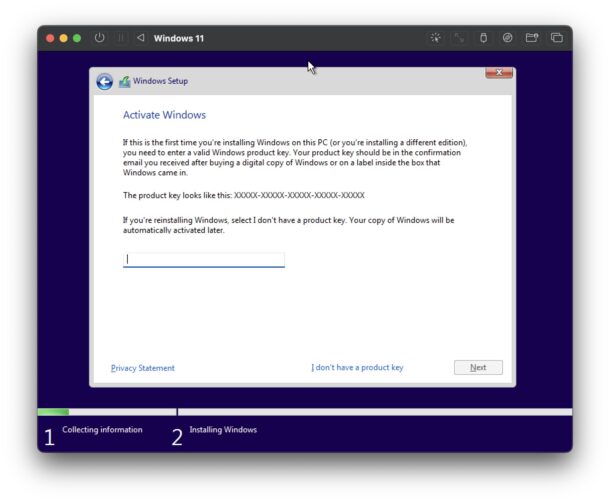Maximize the VM window with green button
This screenshot has height=502, width=610.
tap(77, 38)
